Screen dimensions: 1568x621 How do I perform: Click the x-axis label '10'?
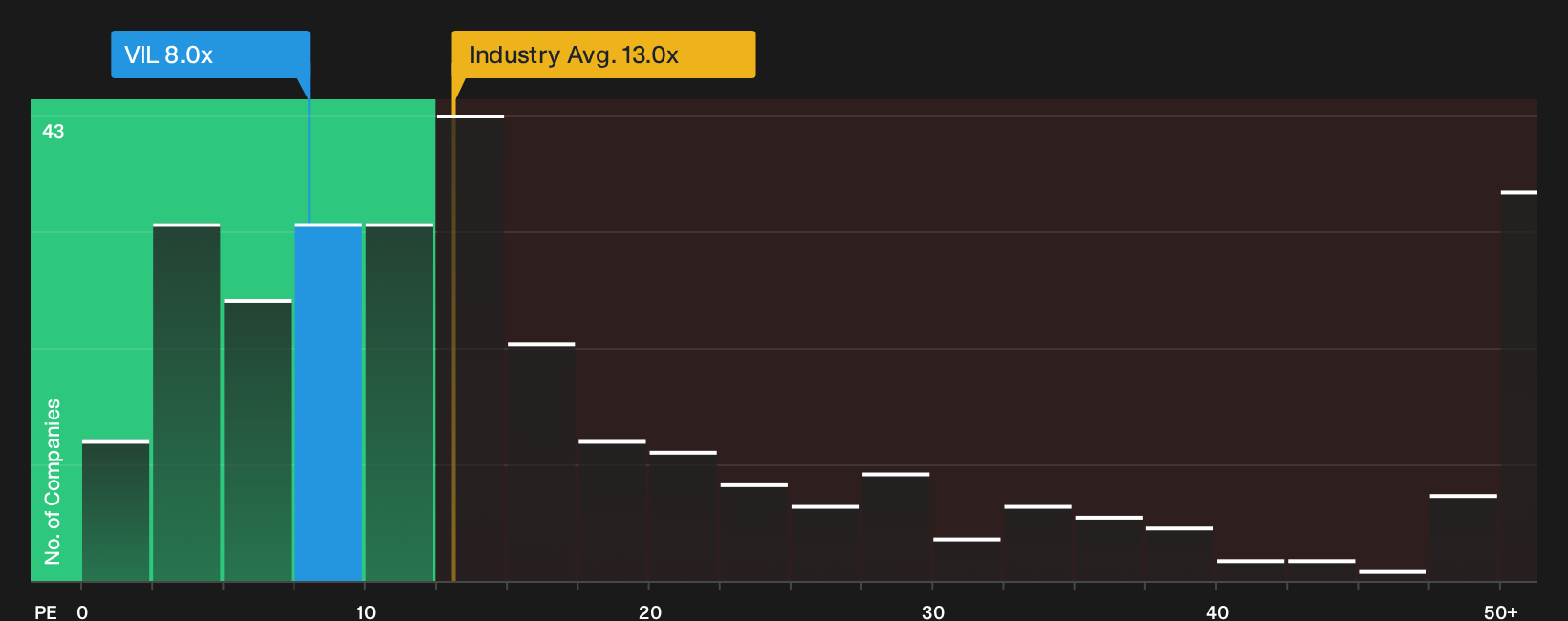[x=366, y=611]
